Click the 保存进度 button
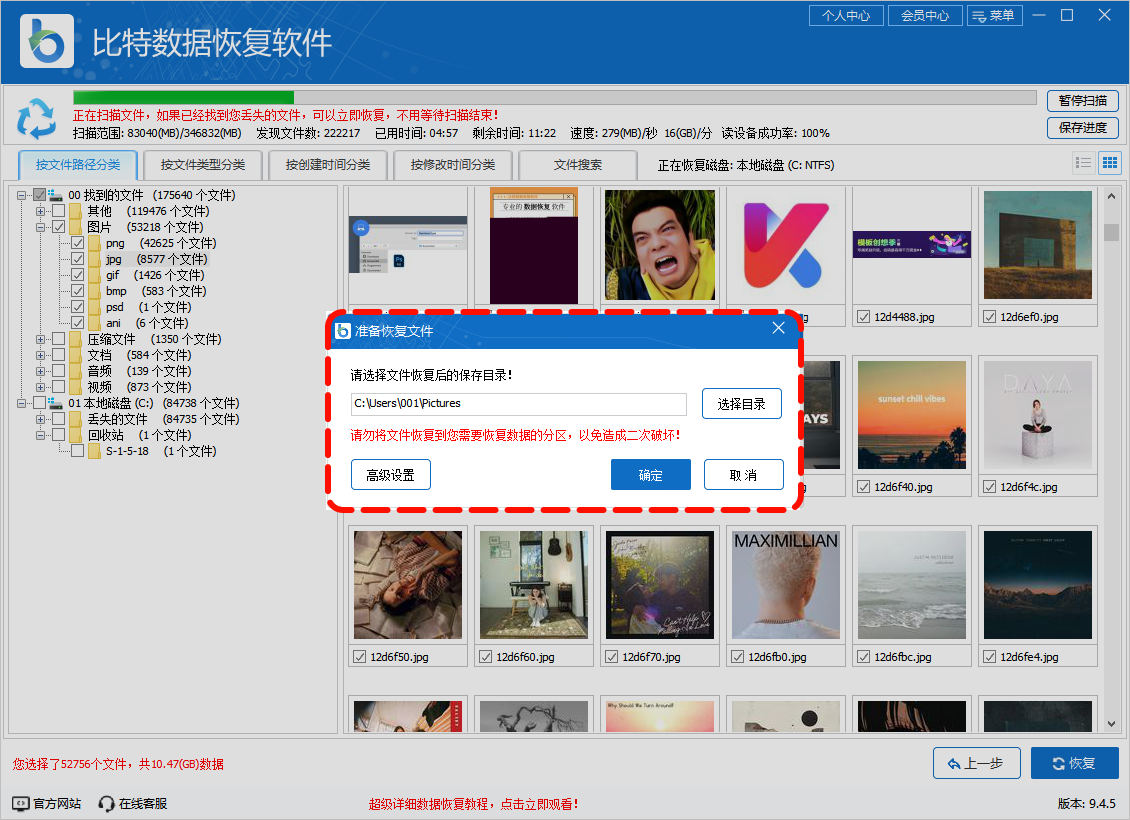The width and height of the screenshot is (1130, 820). click(x=1082, y=128)
